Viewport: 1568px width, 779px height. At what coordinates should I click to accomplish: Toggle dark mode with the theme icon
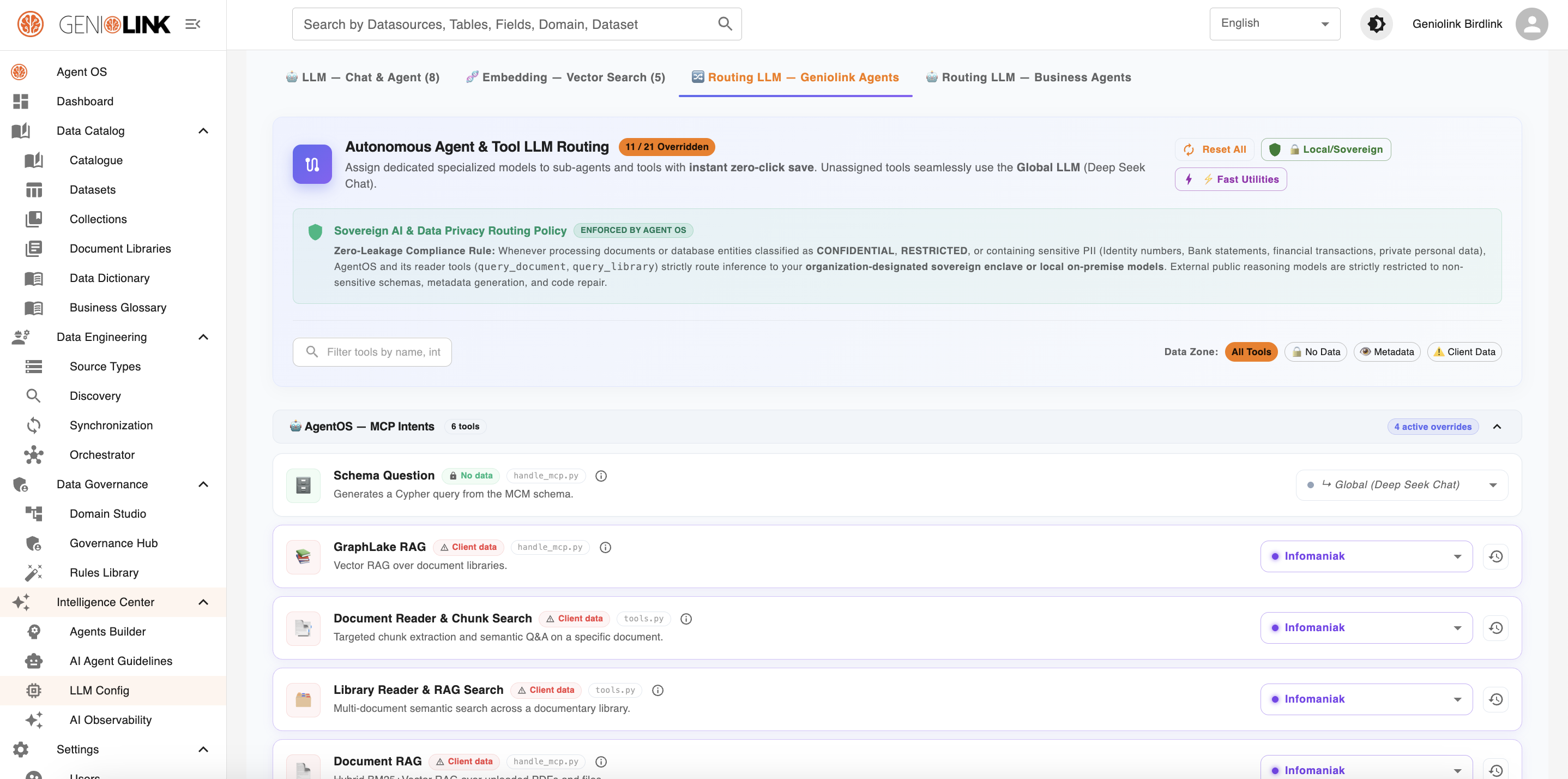[x=1376, y=25]
